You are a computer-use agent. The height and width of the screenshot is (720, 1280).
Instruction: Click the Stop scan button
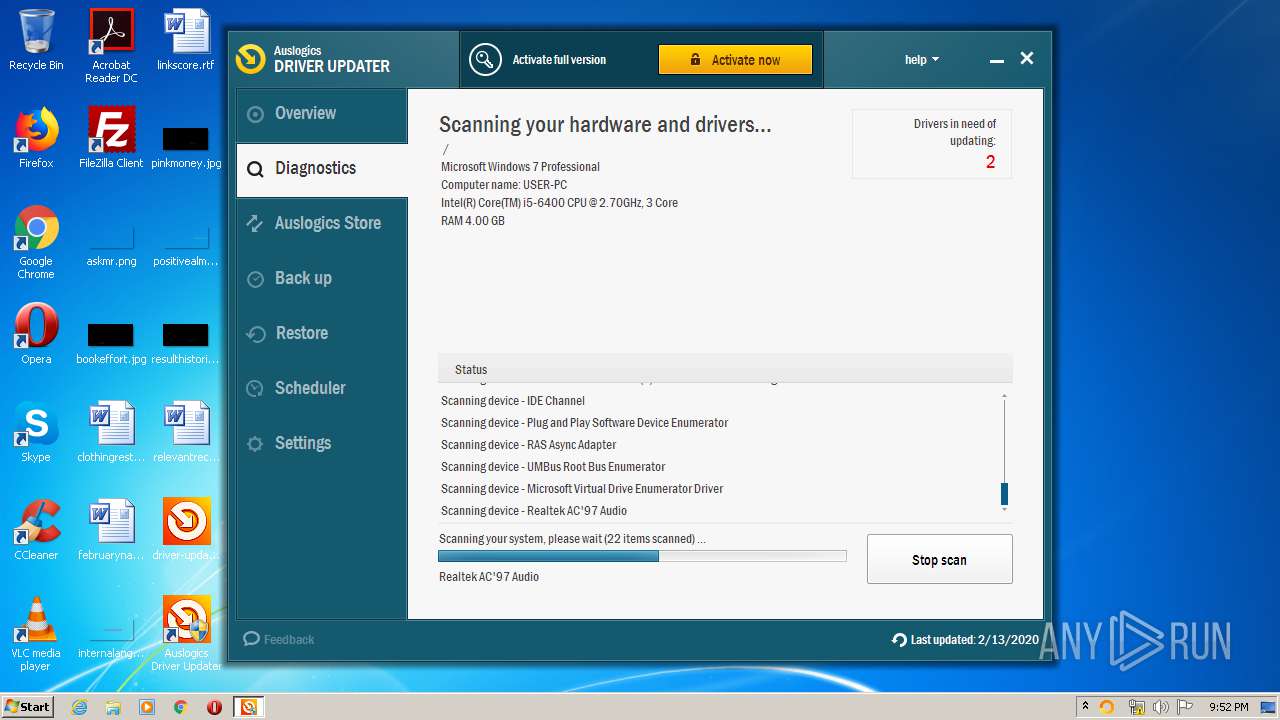coord(939,560)
